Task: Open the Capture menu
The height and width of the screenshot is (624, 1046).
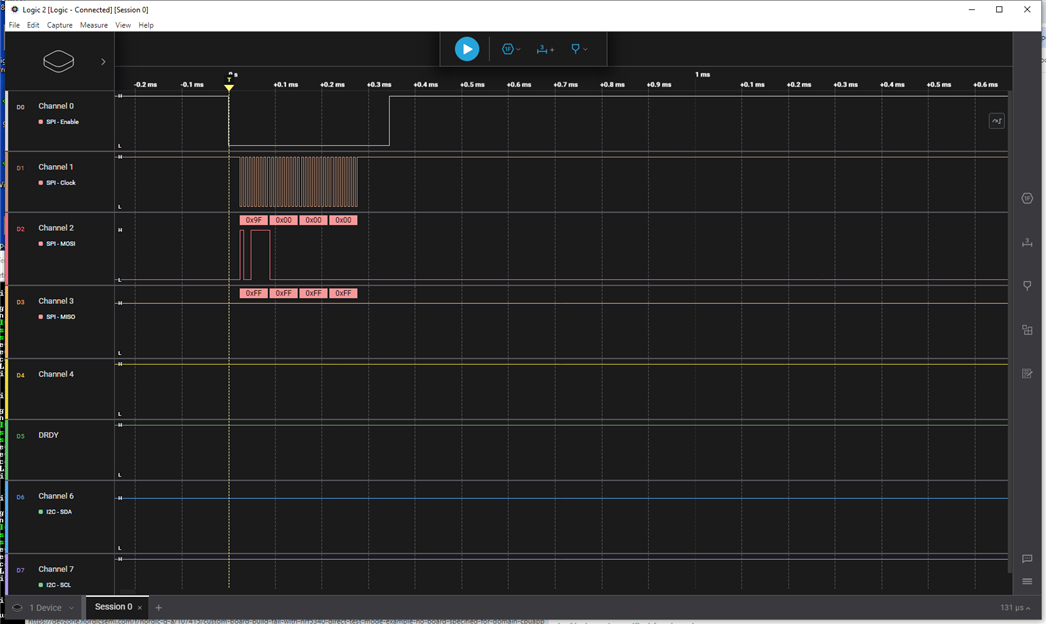Action: [59, 25]
